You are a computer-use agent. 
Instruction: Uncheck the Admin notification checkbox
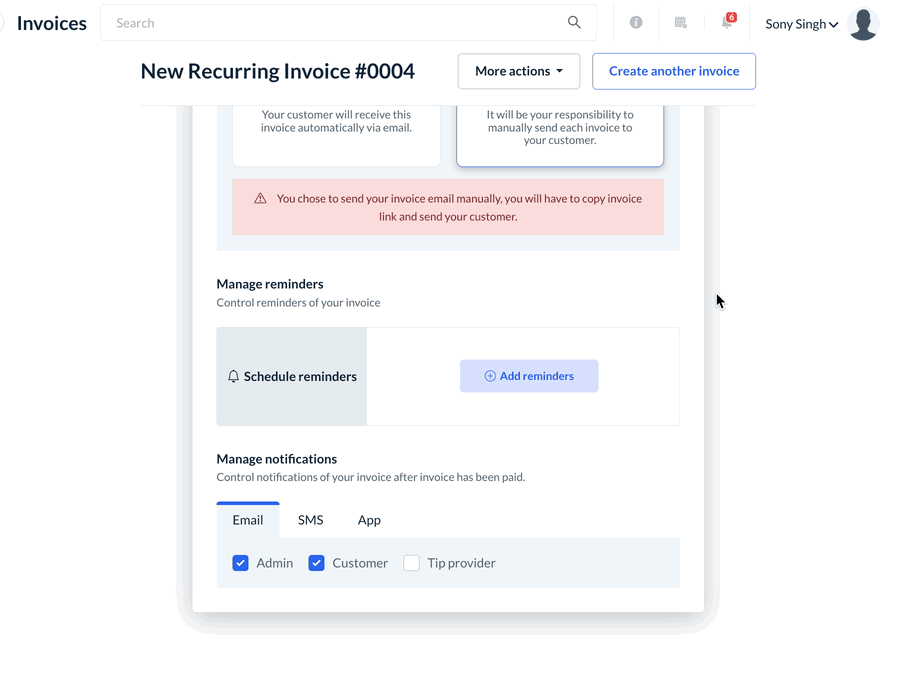point(241,563)
